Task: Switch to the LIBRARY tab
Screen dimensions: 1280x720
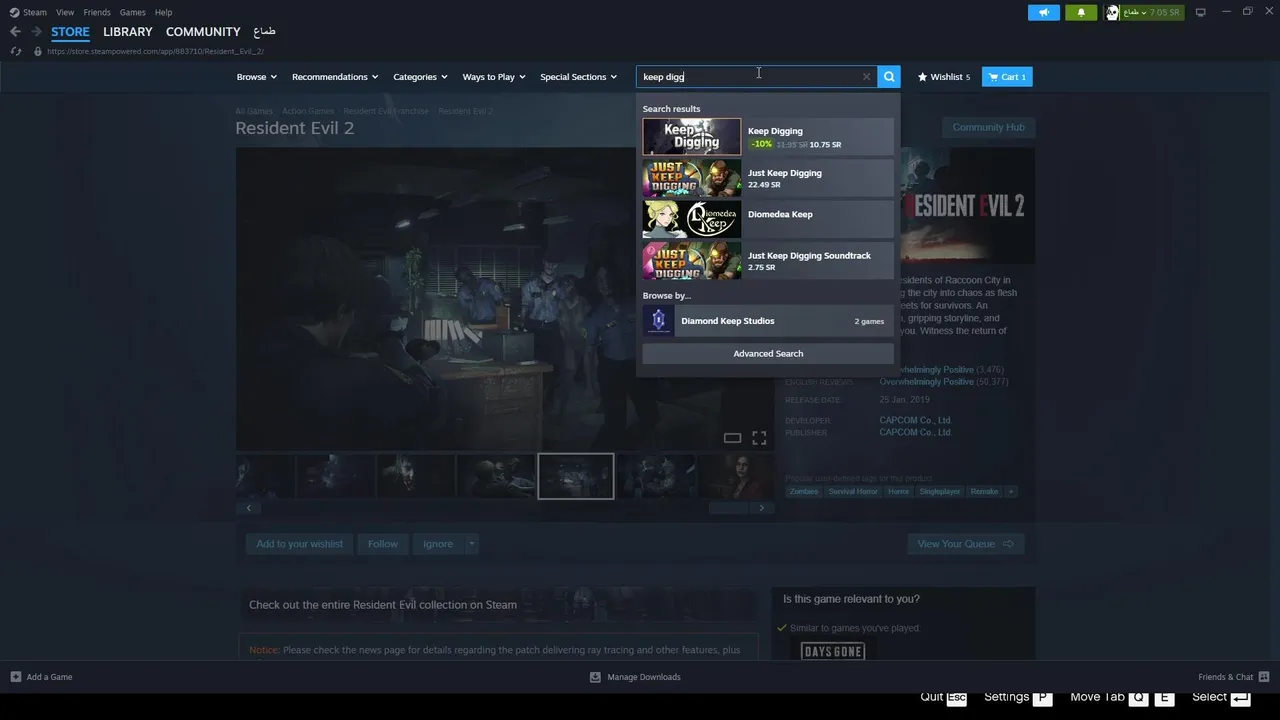Action: point(128,32)
